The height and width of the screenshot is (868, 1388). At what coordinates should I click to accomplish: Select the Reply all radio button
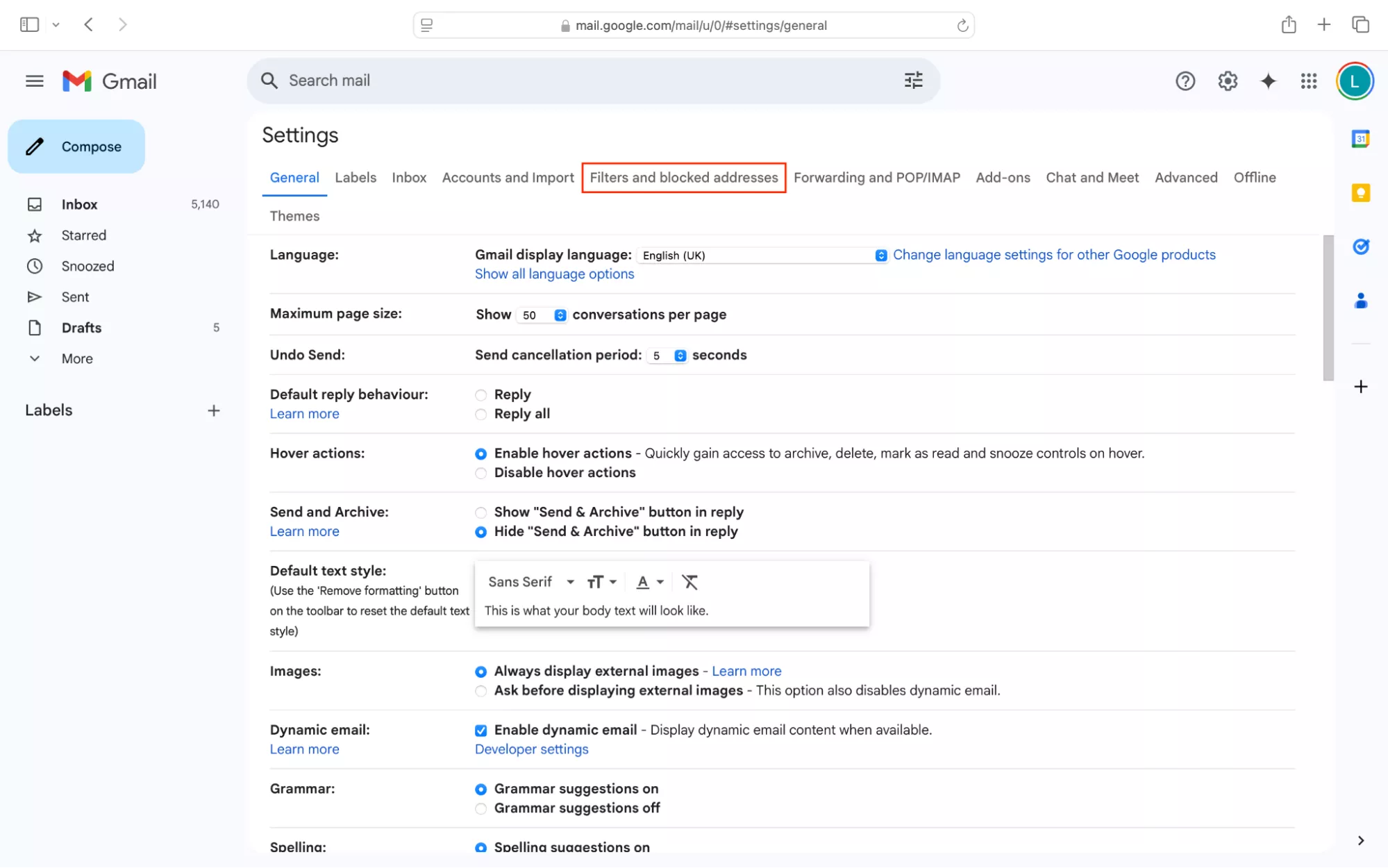[x=480, y=415]
